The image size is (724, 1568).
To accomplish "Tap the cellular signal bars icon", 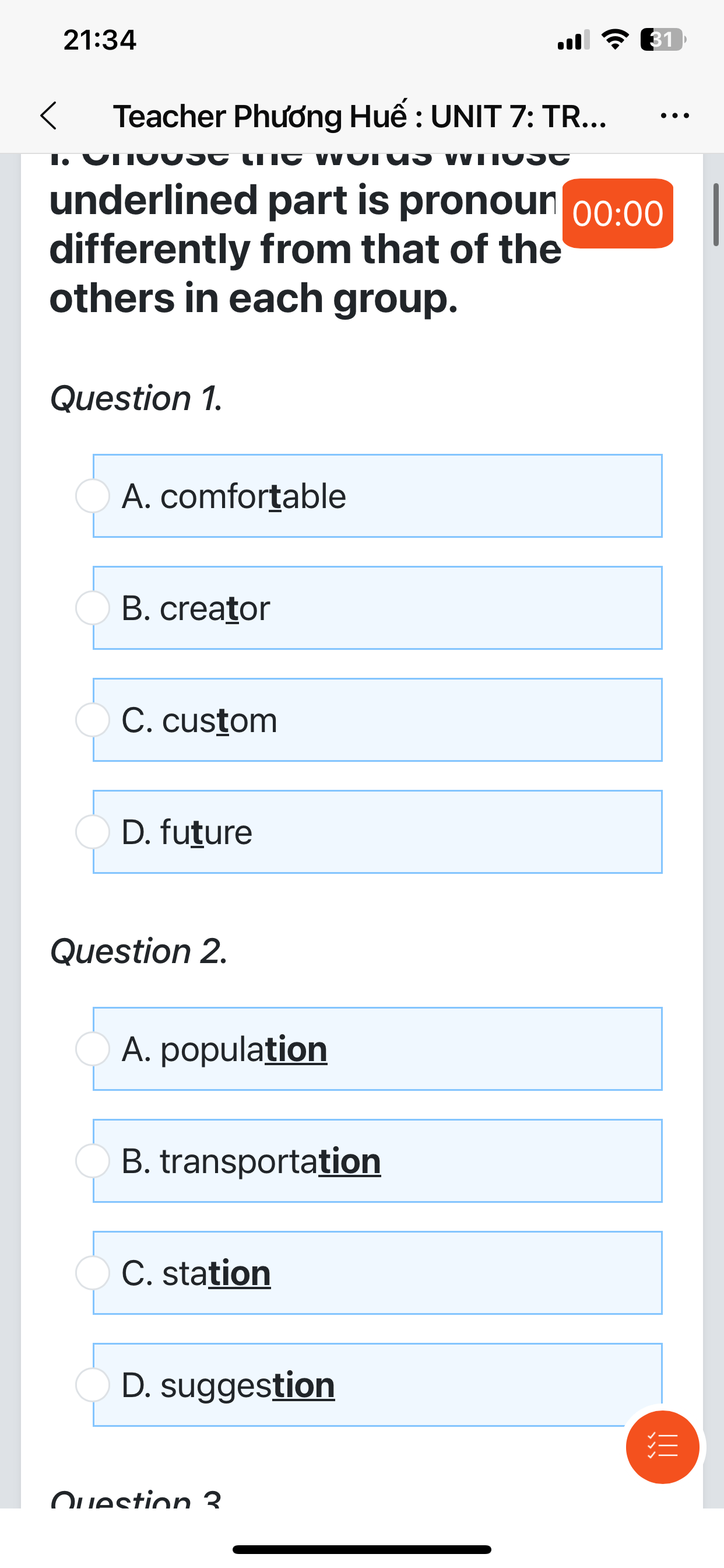I will click(x=573, y=40).
